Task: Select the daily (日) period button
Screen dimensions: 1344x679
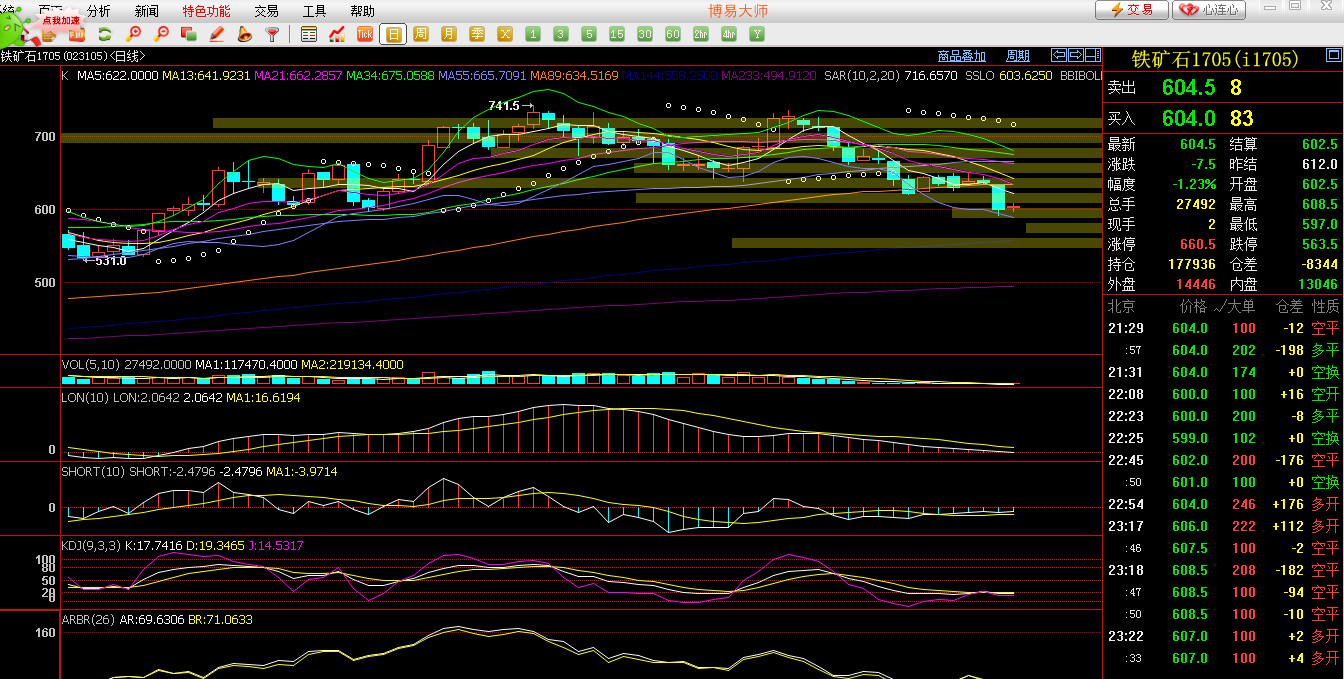Action: 393,34
